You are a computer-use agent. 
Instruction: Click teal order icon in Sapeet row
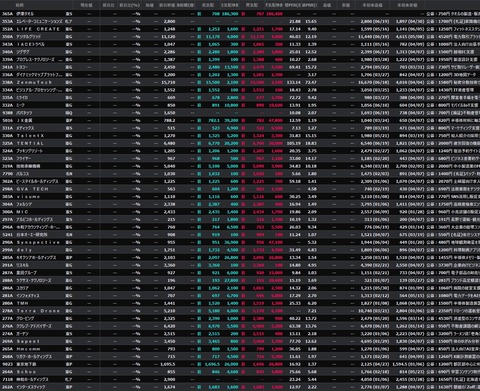(x=199, y=341)
